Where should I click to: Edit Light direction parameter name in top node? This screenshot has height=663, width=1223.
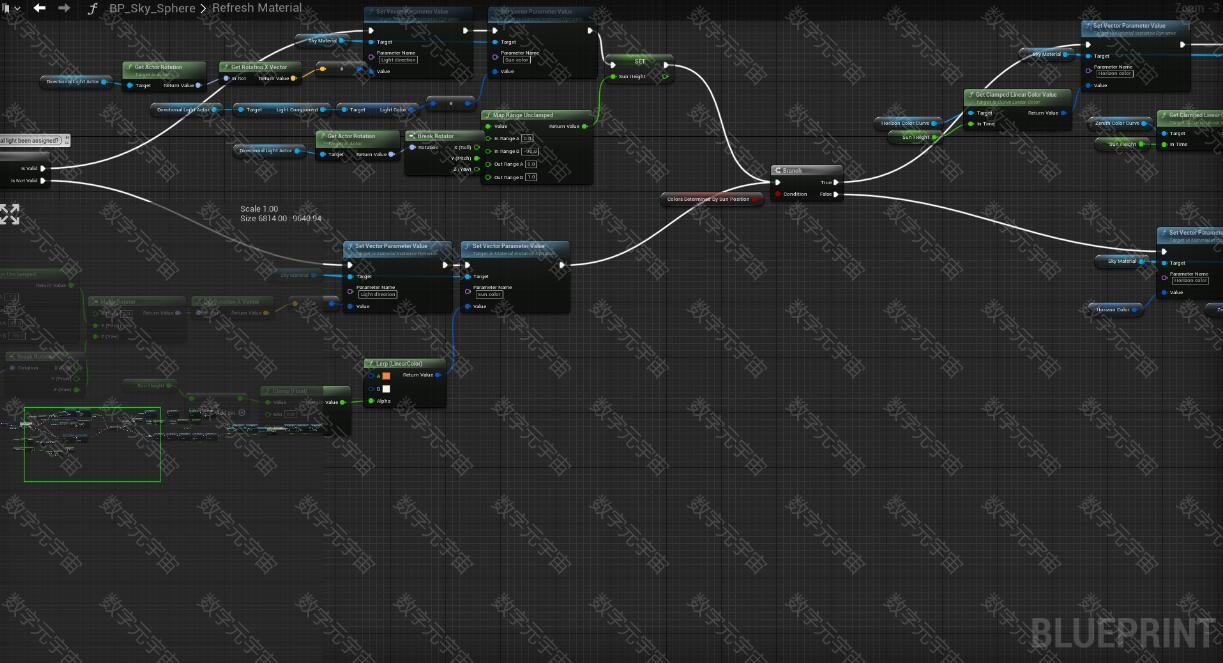(398, 60)
